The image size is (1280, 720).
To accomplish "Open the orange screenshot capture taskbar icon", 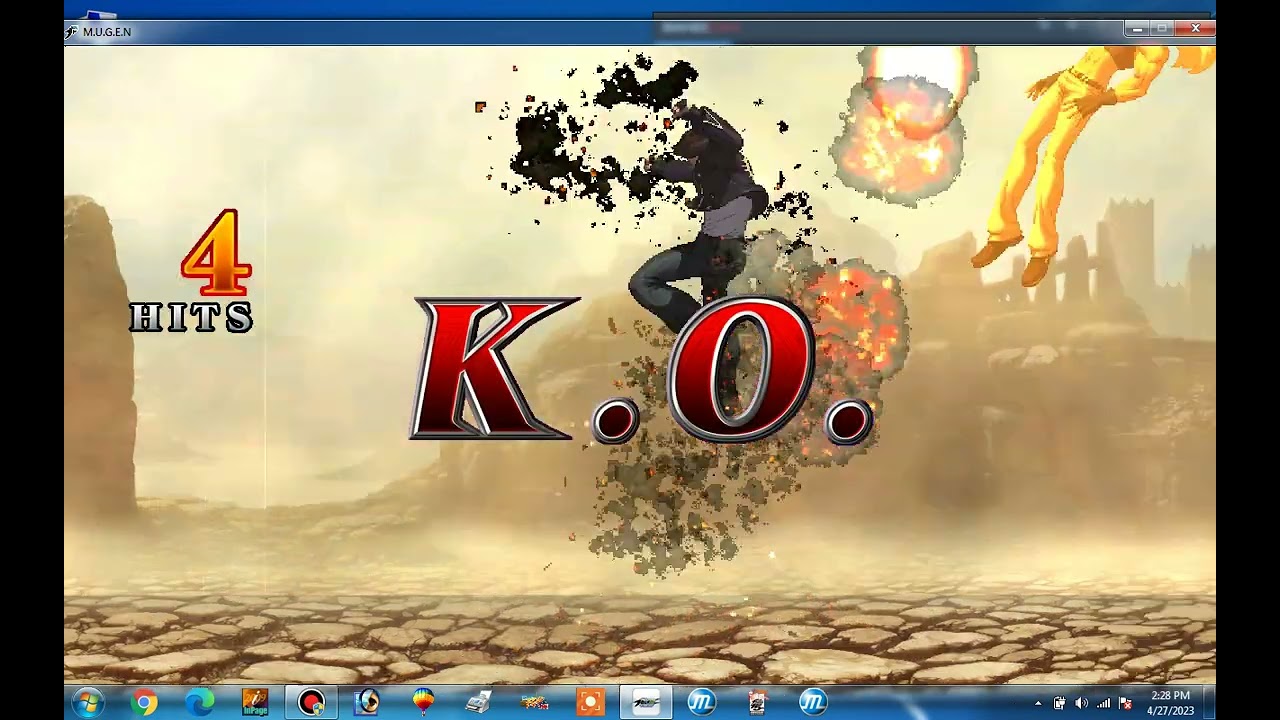I will 590,703.
